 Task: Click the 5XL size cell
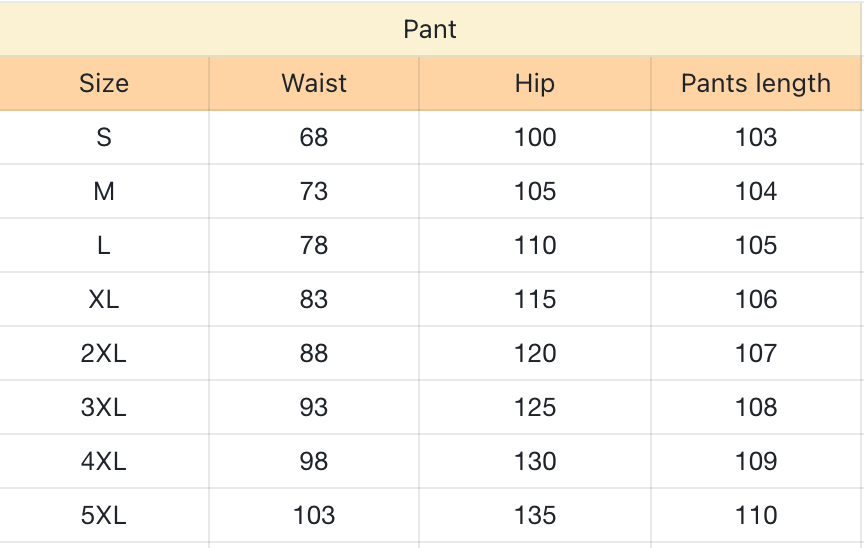[104, 515]
